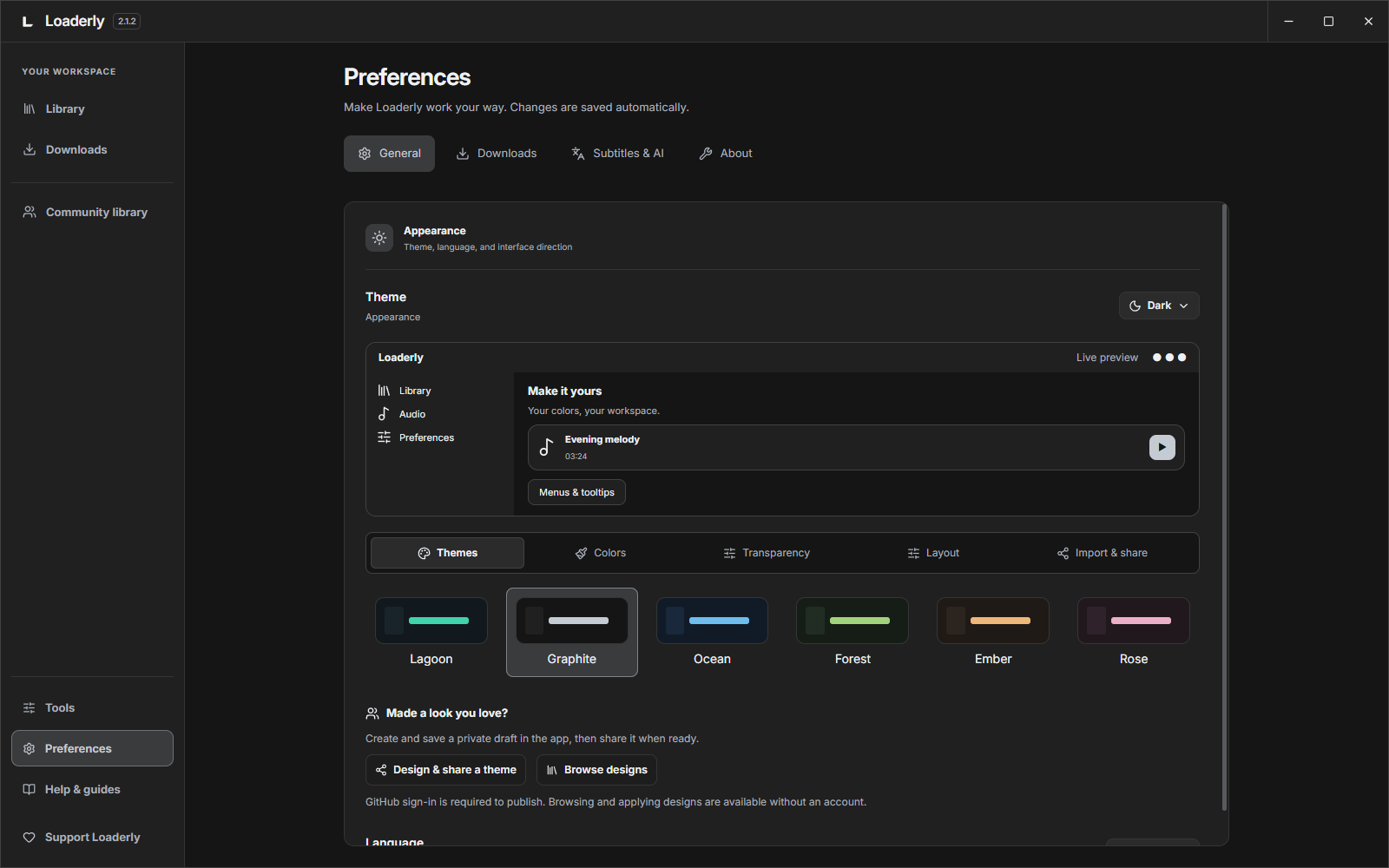Select the Import & share tab
This screenshot has height=868, width=1389.
pos(1103,553)
